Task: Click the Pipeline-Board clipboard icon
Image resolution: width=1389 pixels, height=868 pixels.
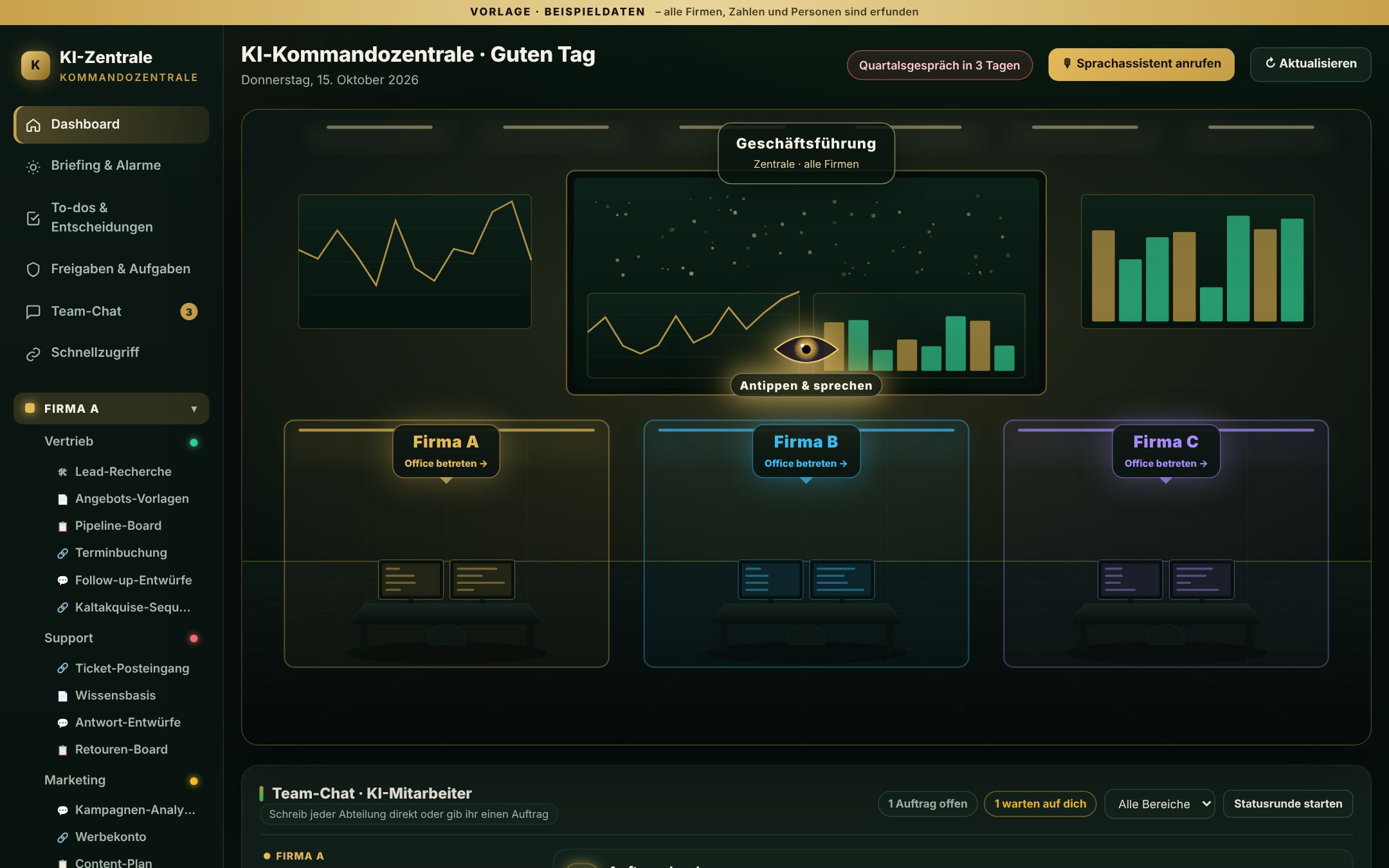Action: click(x=62, y=526)
